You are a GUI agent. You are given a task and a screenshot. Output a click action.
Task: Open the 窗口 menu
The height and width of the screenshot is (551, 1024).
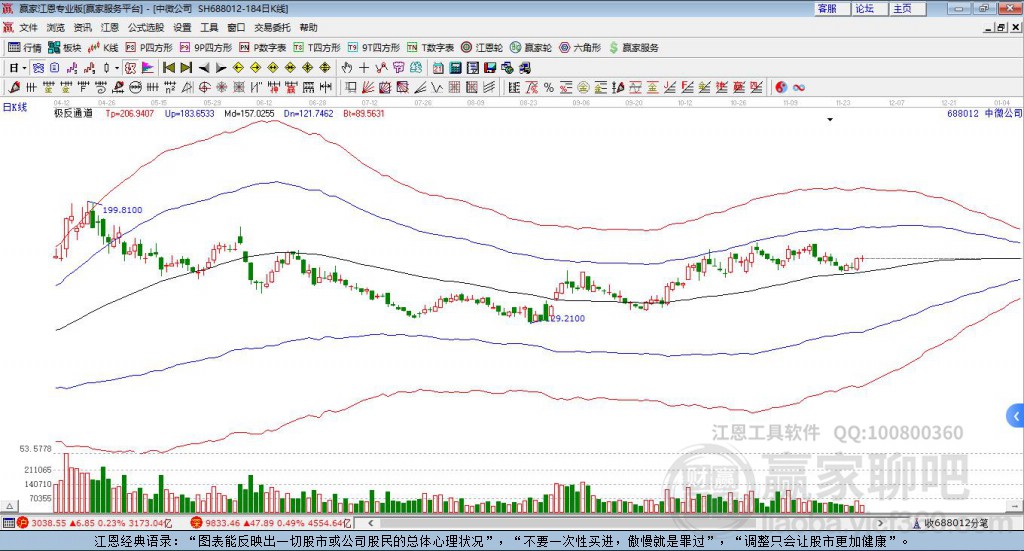(x=236, y=27)
